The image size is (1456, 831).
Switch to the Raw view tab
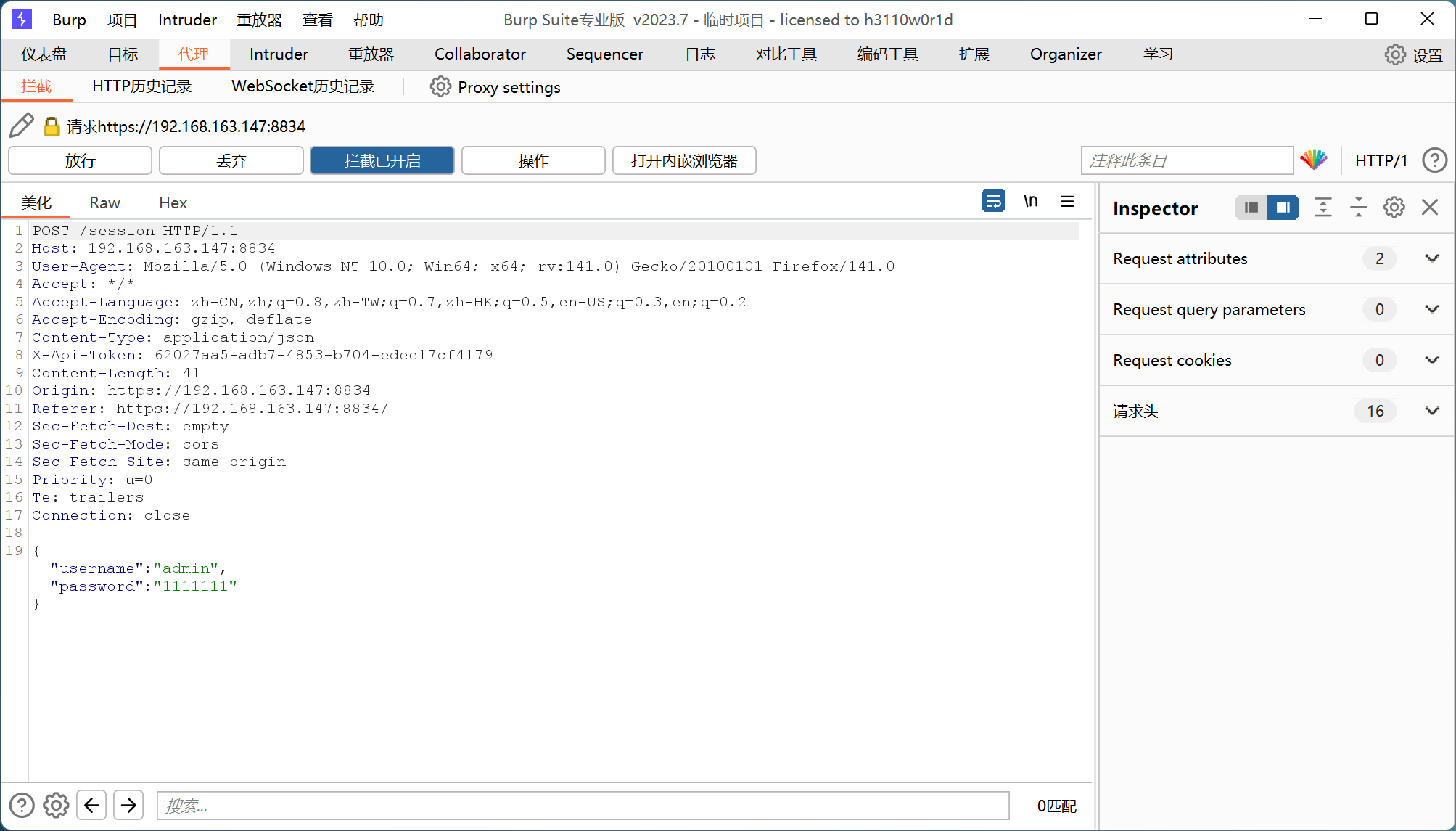[x=104, y=202]
